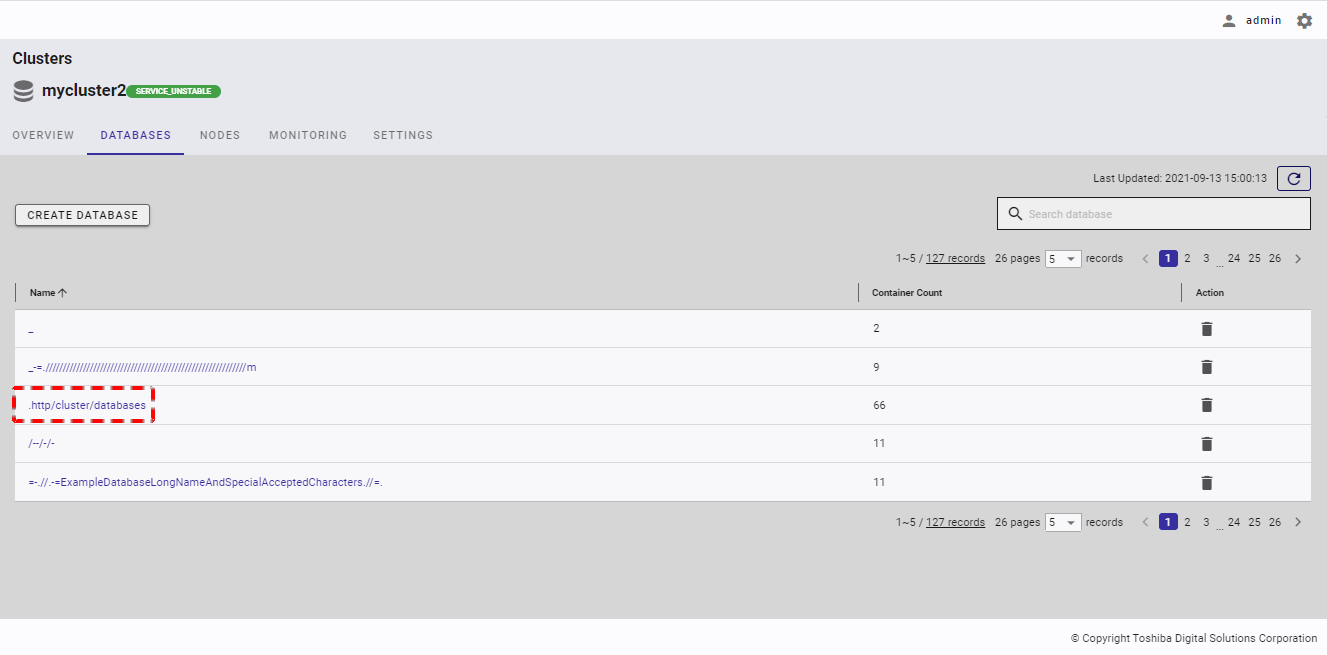Go to next page using top arrow
Image resolution: width=1327 pixels, height=655 pixels.
[x=1298, y=259]
